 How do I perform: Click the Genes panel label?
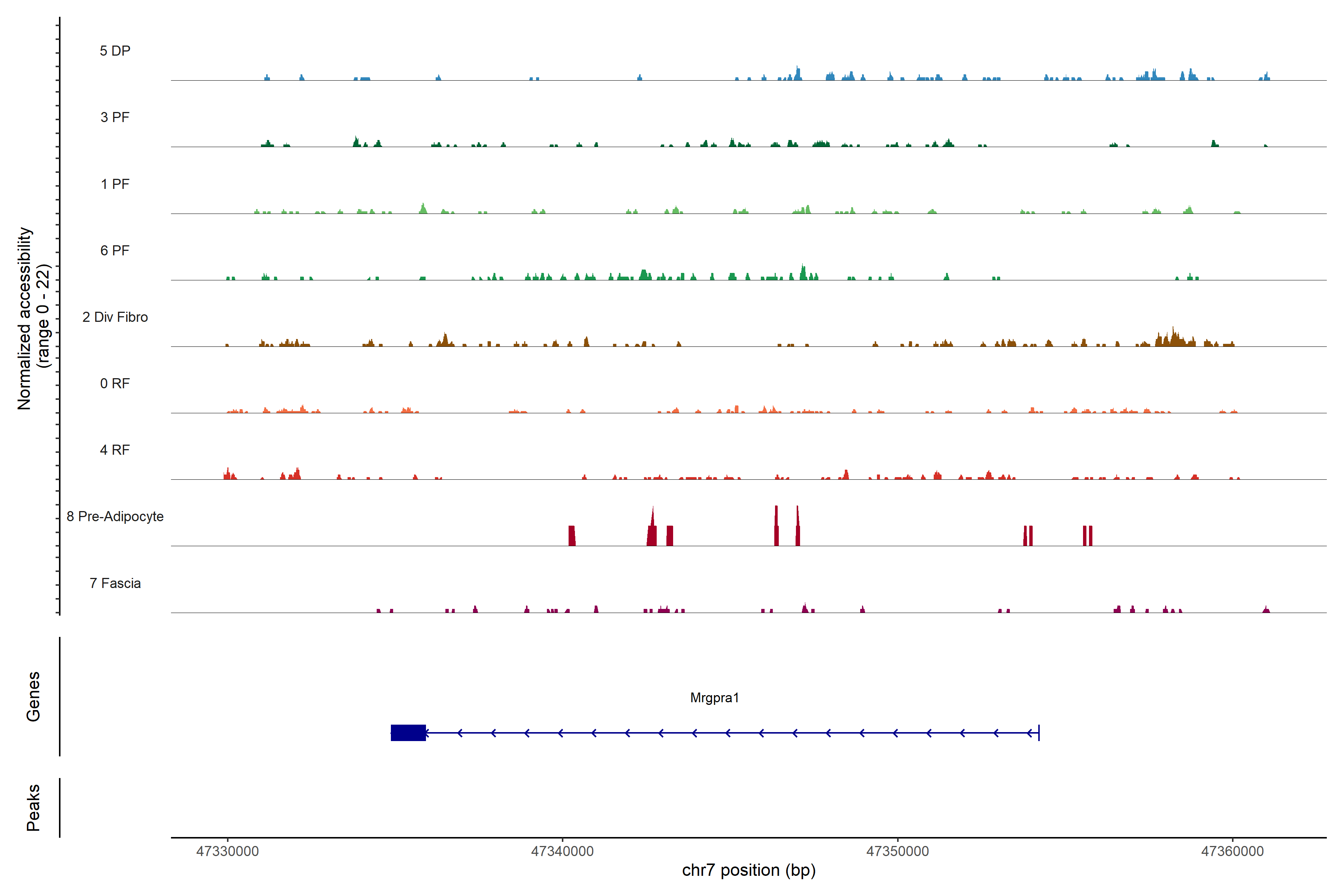click(x=33, y=696)
